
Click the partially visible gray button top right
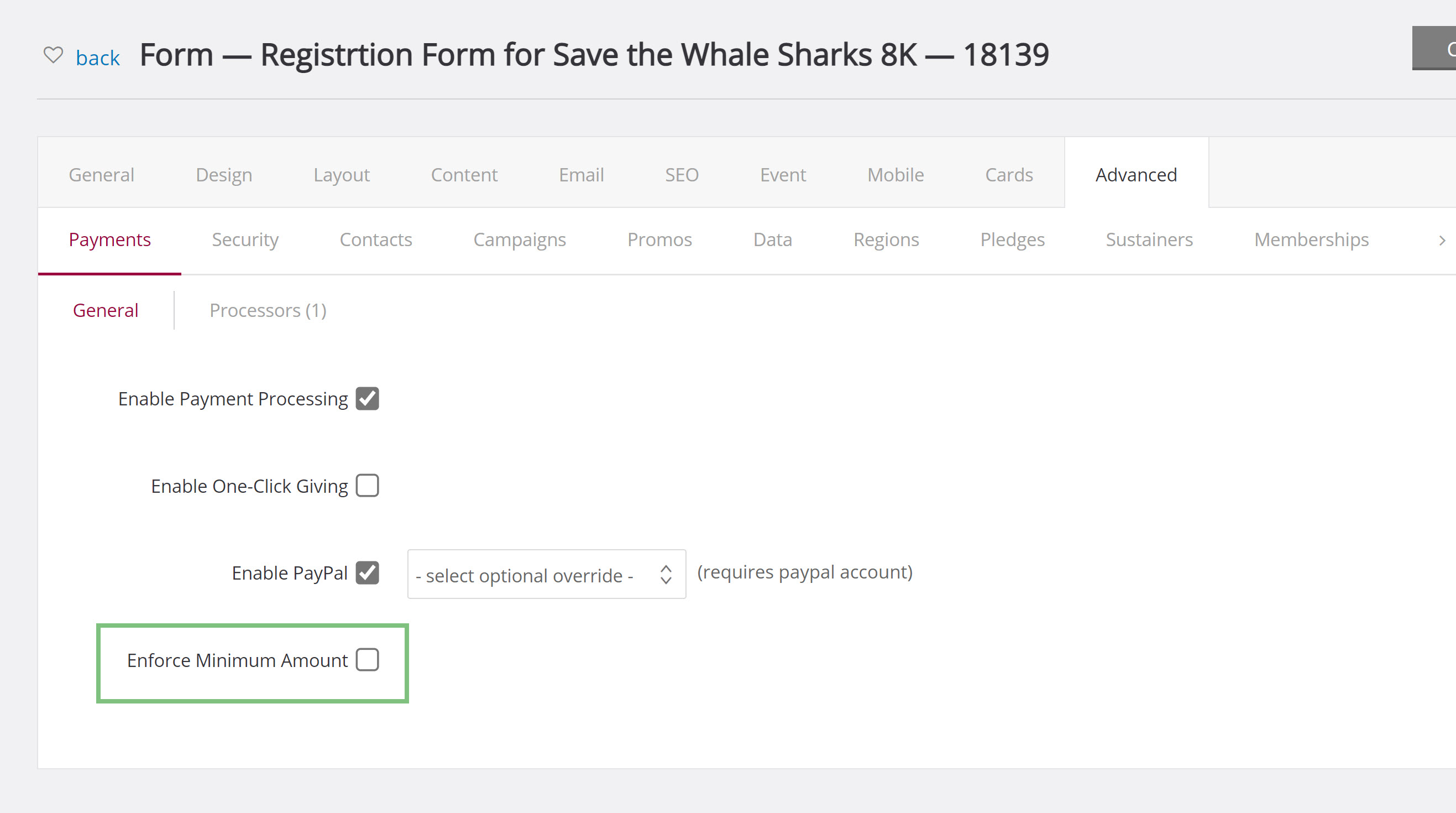(x=1434, y=49)
